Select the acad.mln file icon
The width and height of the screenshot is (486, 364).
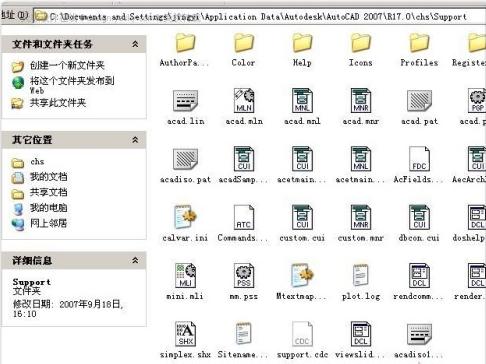[244, 100]
